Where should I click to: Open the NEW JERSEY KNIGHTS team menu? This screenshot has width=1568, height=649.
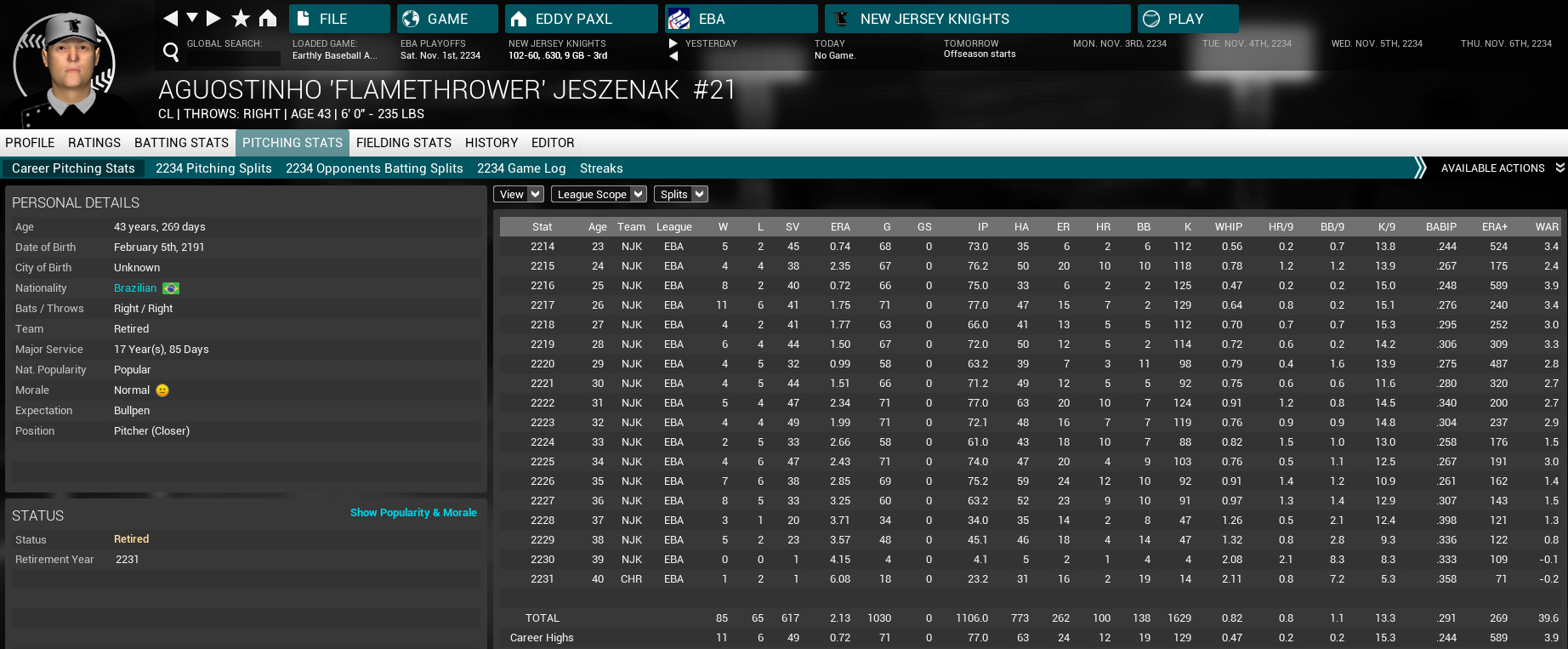point(978,19)
